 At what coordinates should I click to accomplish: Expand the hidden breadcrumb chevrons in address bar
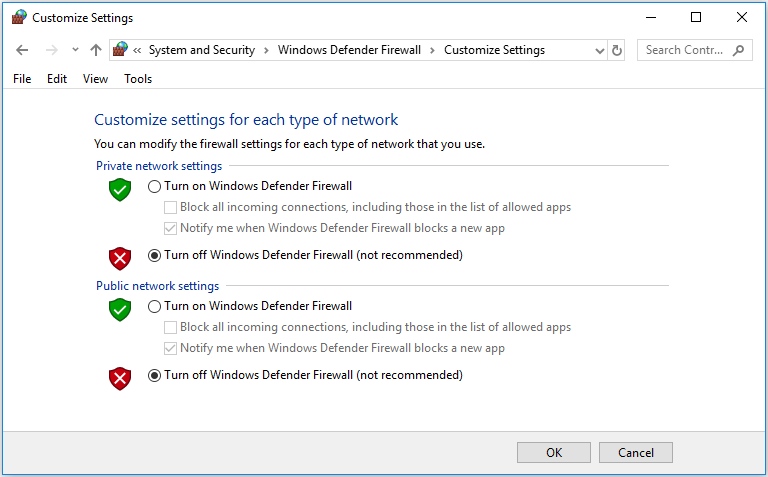pos(137,50)
